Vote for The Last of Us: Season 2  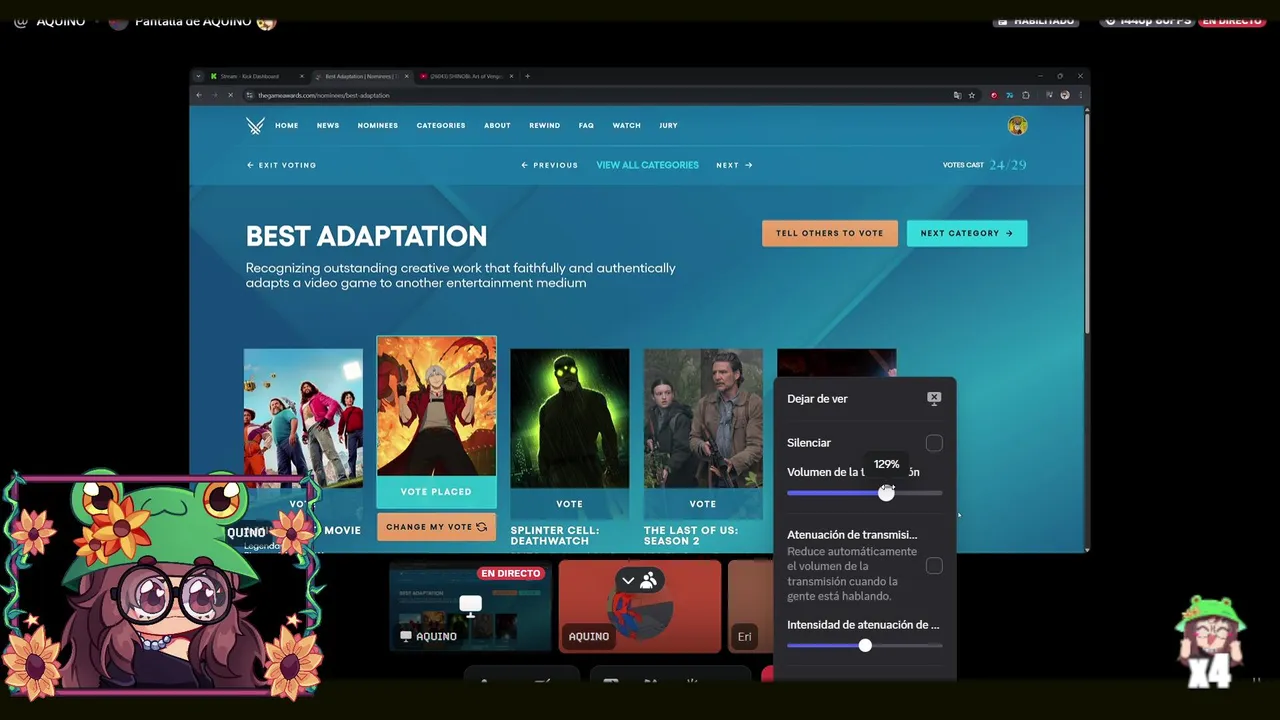pos(703,504)
